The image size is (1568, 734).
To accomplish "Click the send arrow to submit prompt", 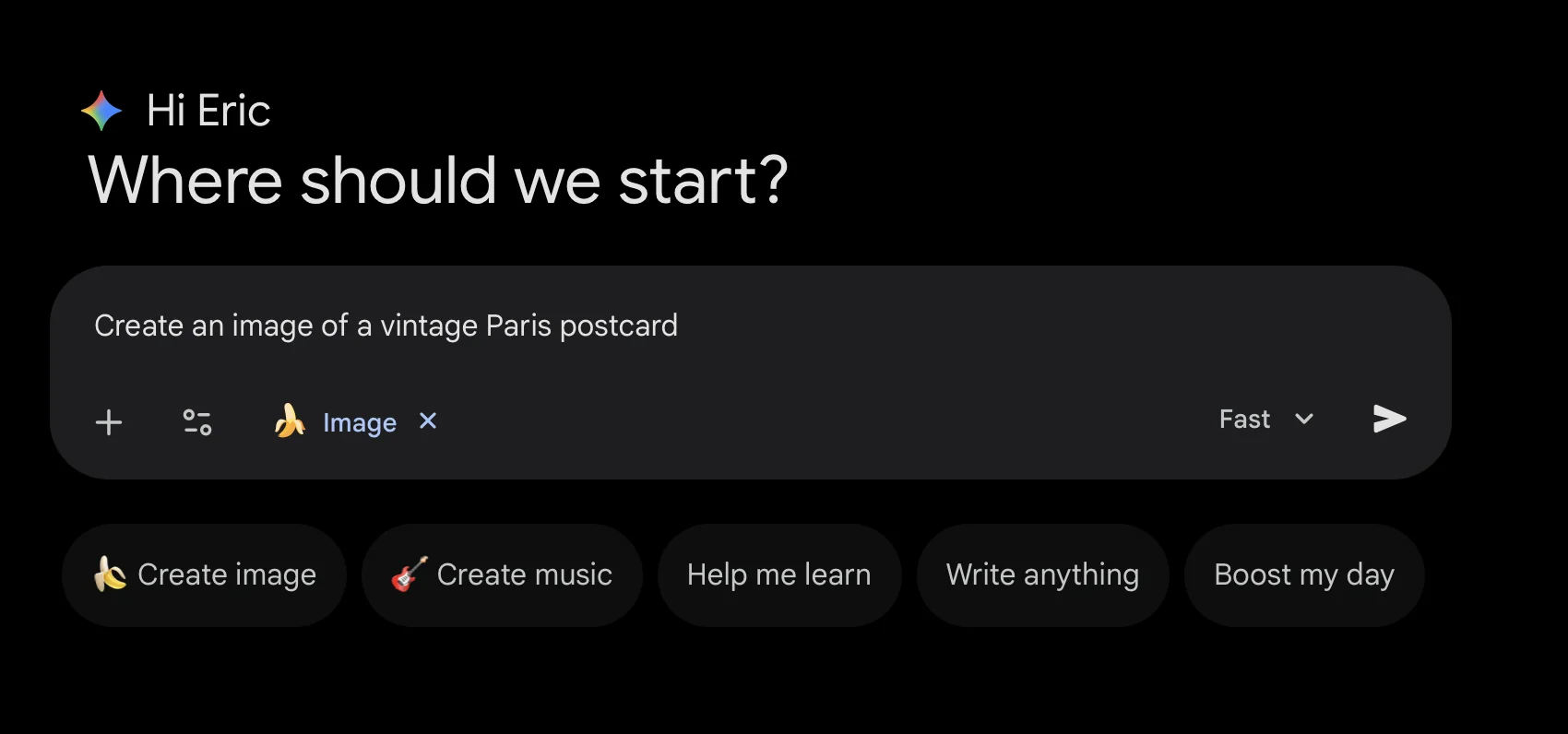I will 1388,420.
